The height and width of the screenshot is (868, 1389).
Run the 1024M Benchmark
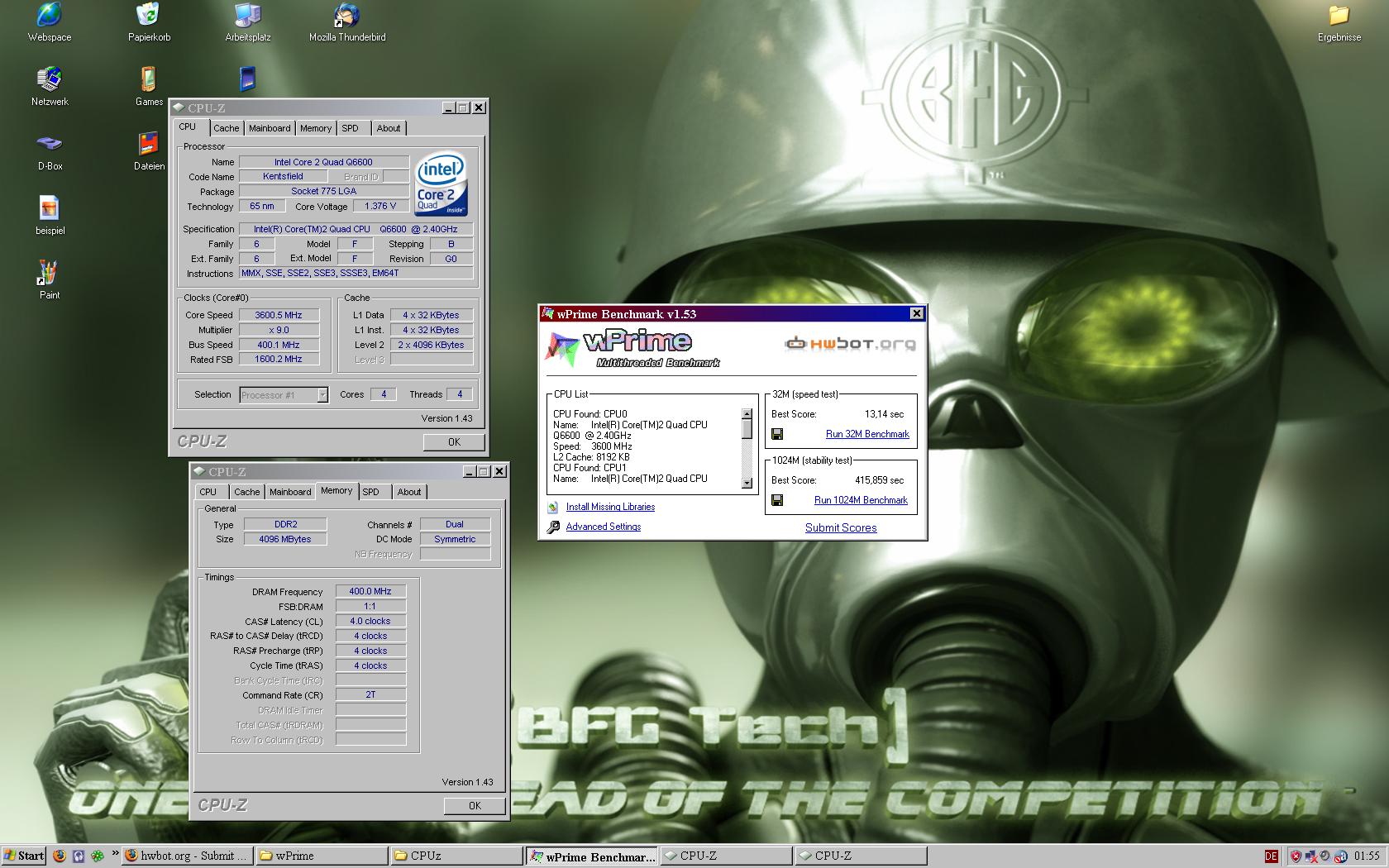point(861,500)
